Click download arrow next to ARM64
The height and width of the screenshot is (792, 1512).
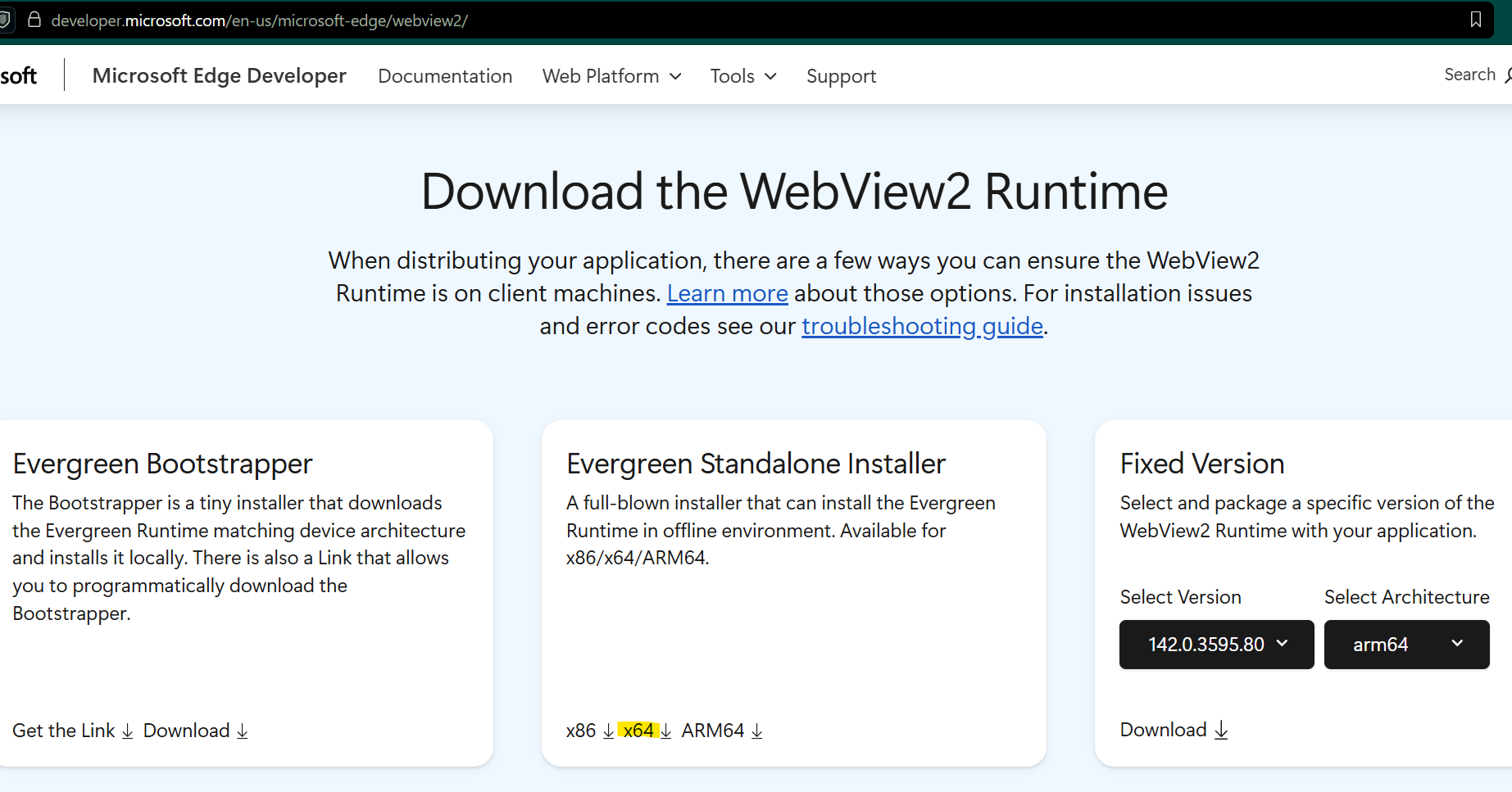click(756, 731)
